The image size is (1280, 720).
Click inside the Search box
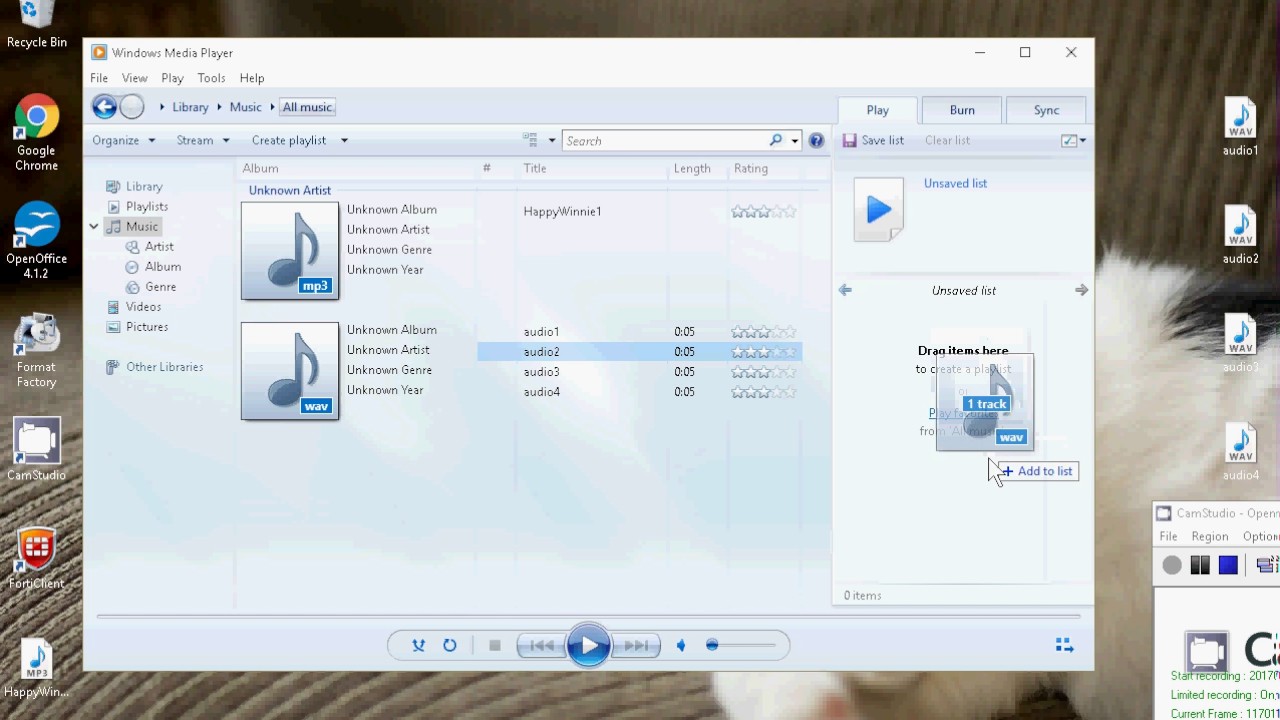[665, 141]
